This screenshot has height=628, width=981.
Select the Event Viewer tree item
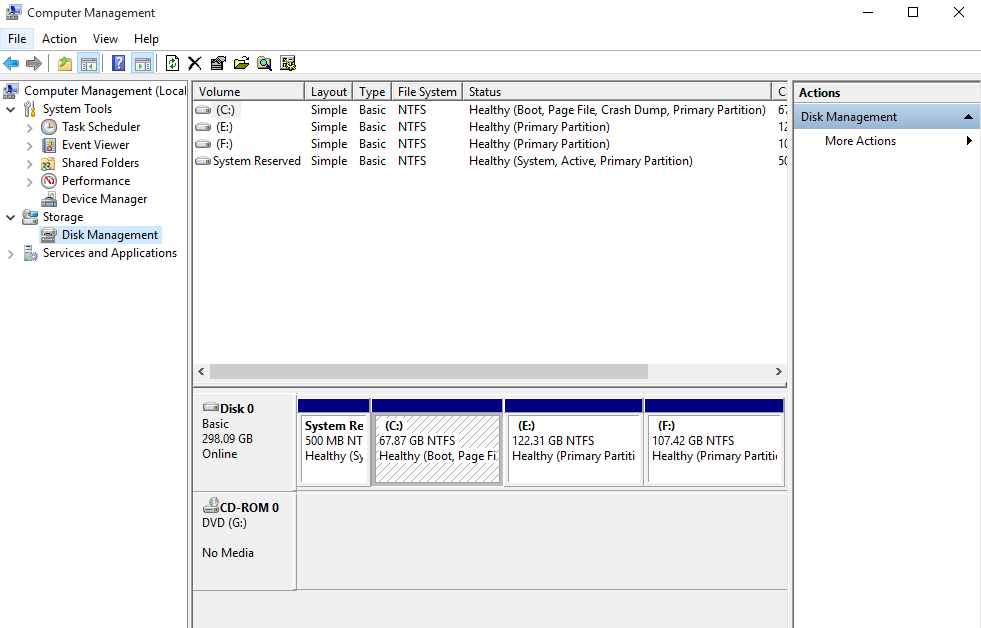coord(95,144)
